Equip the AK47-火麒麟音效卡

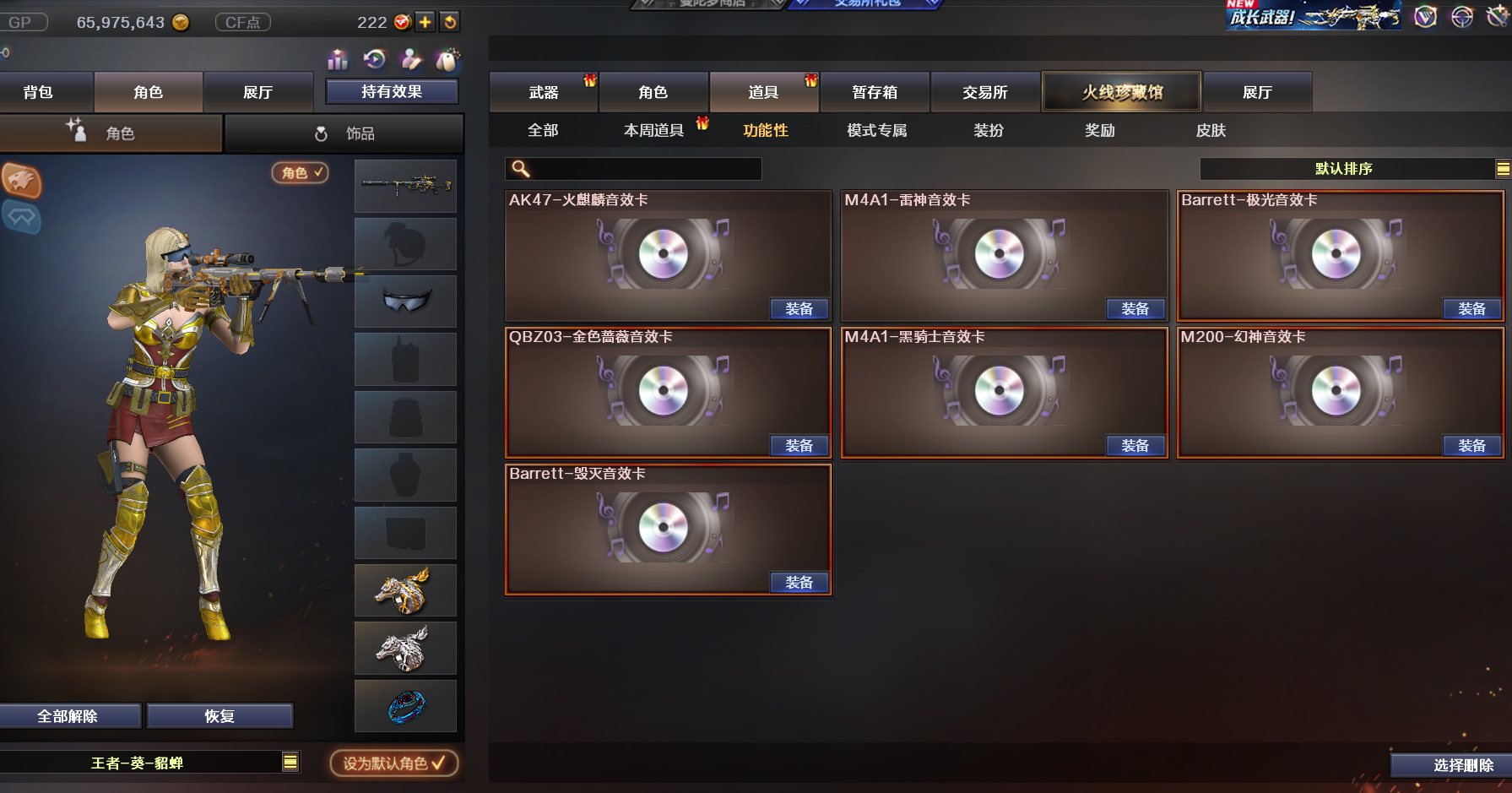799,309
